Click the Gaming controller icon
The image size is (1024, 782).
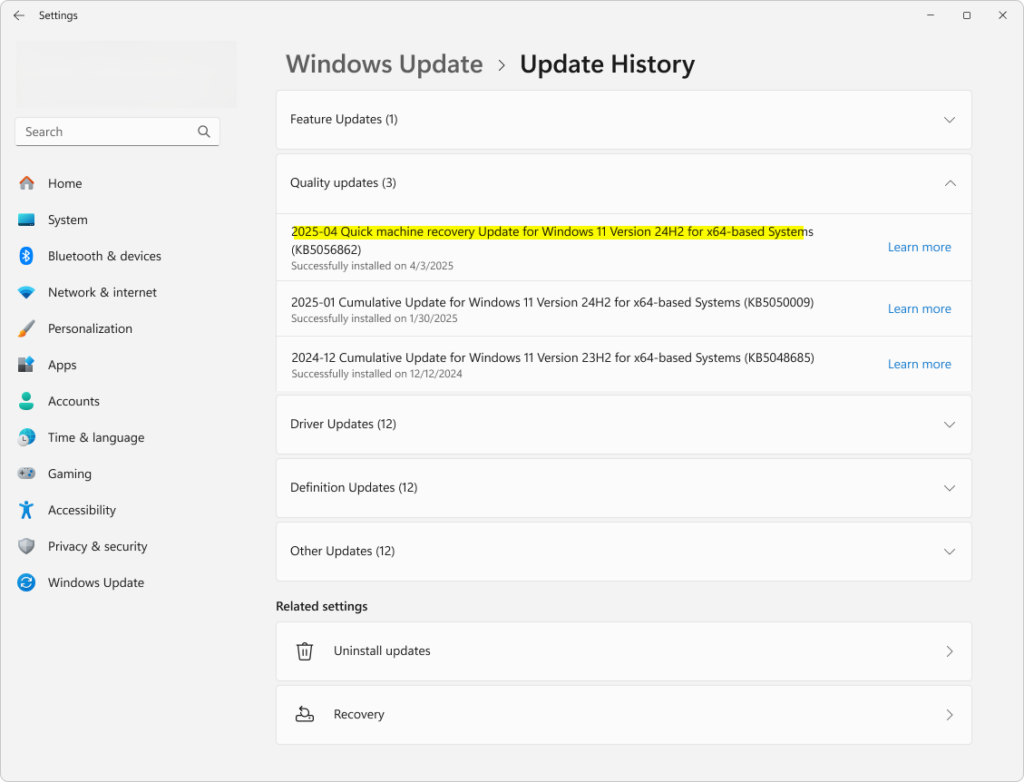pyautogui.click(x=26, y=474)
